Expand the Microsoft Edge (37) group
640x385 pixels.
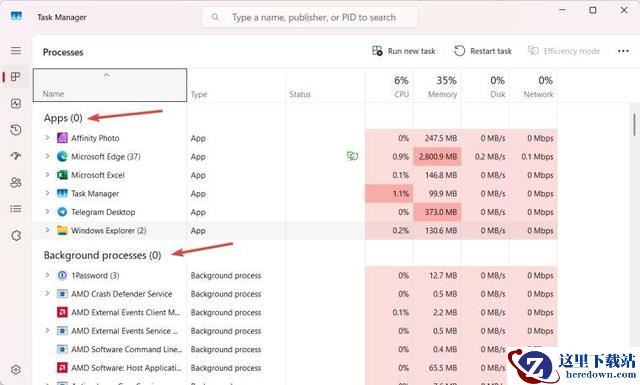47,156
